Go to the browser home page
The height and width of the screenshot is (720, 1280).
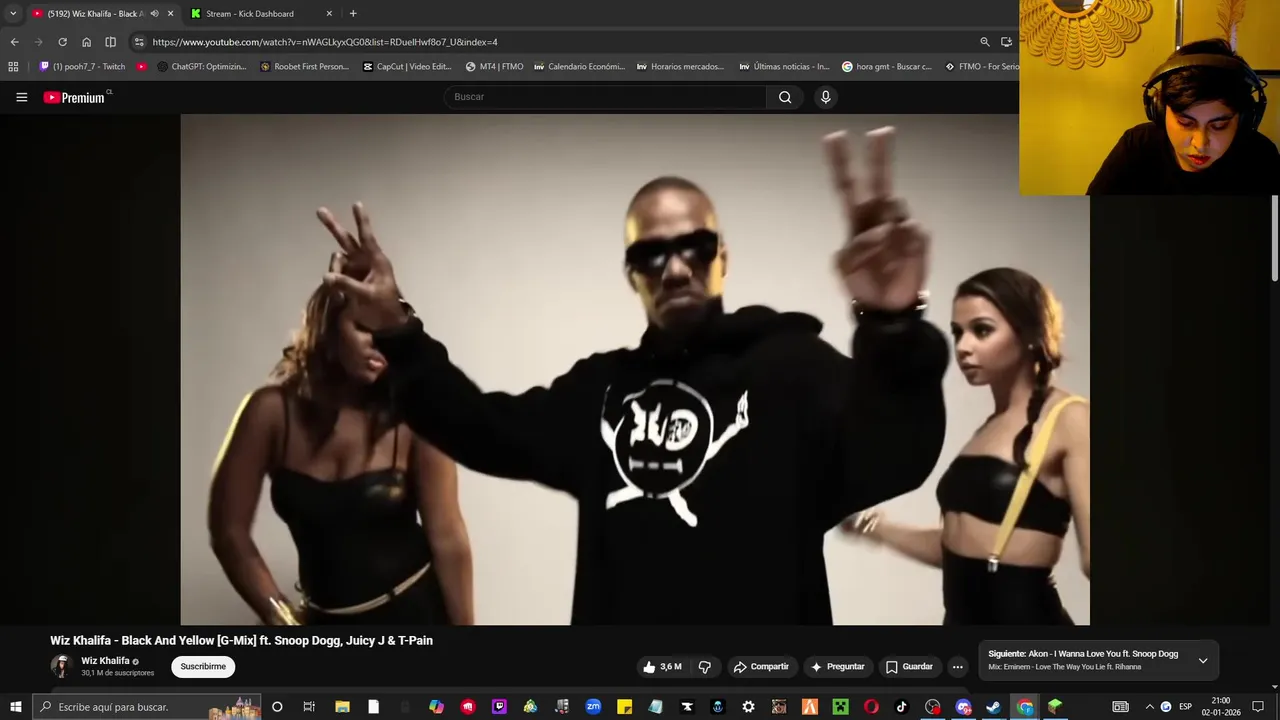[86, 42]
